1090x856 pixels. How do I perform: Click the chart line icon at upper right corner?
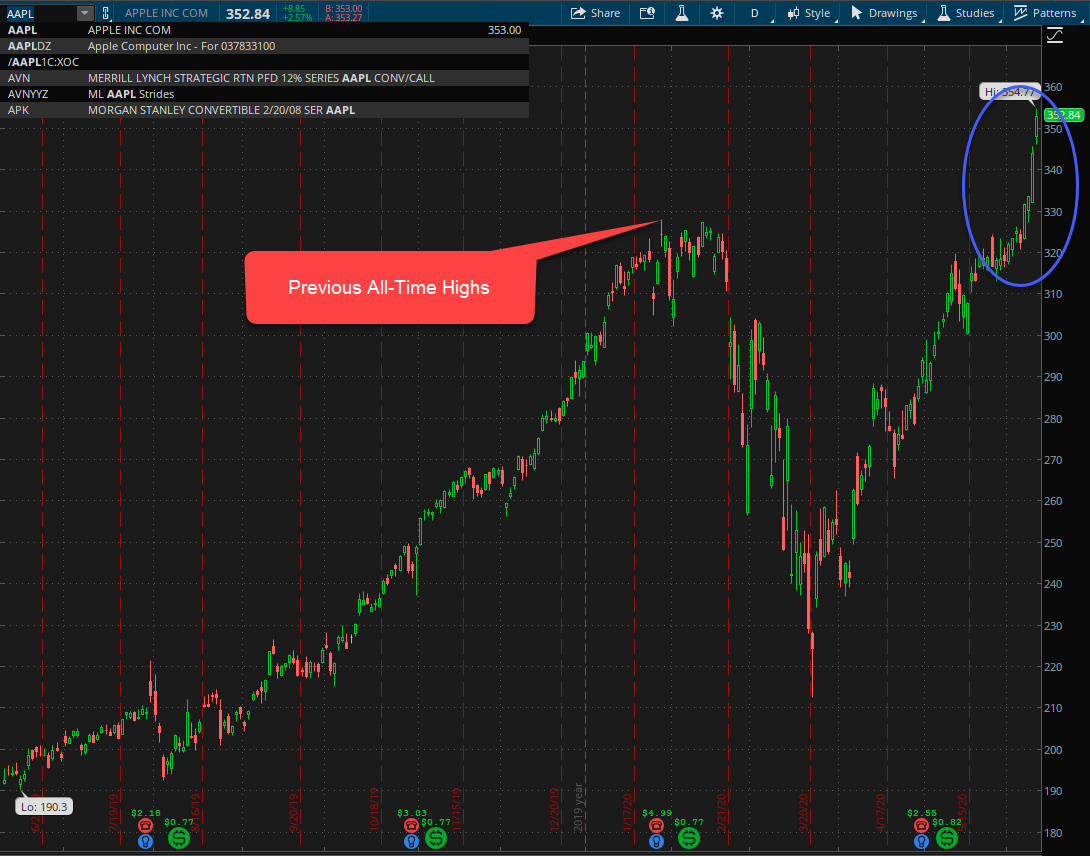click(1055, 34)
